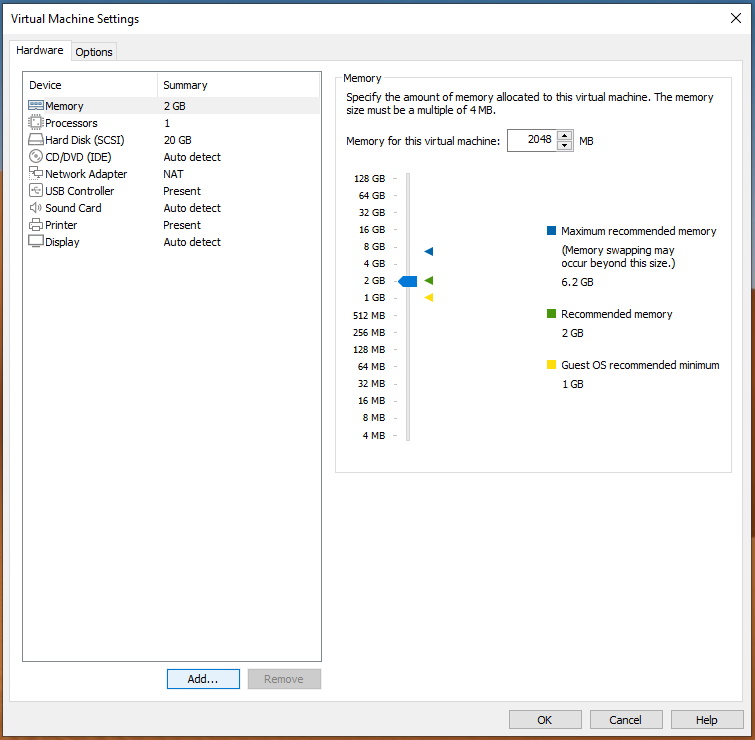Click the 1 GB slider label

pos(375,298)
